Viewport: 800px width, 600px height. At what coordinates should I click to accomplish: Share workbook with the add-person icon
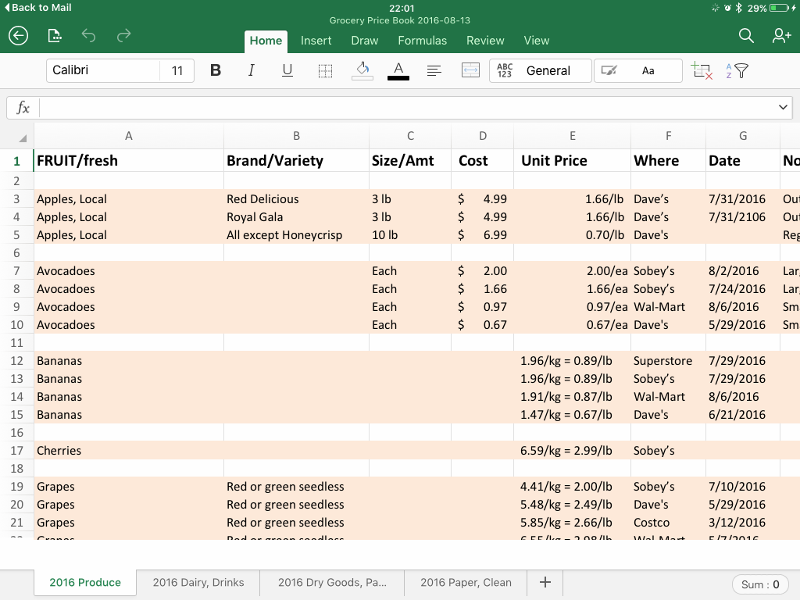click(x=781, y=36)
